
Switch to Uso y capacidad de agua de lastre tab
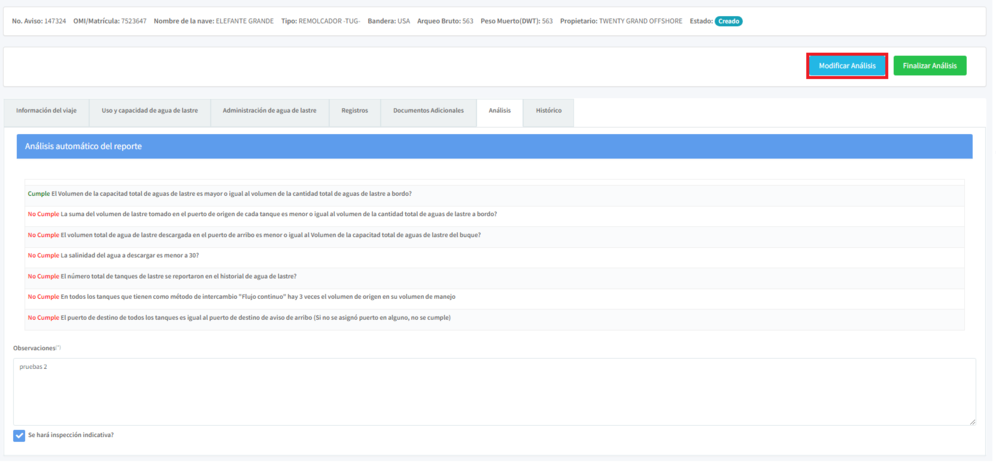tap(149, 111)
